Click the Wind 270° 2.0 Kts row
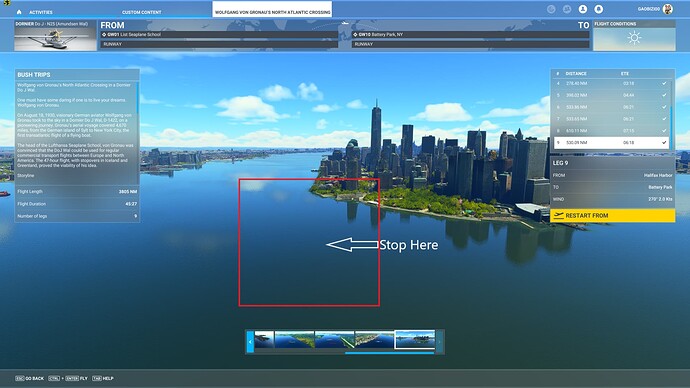 point(613,199)
